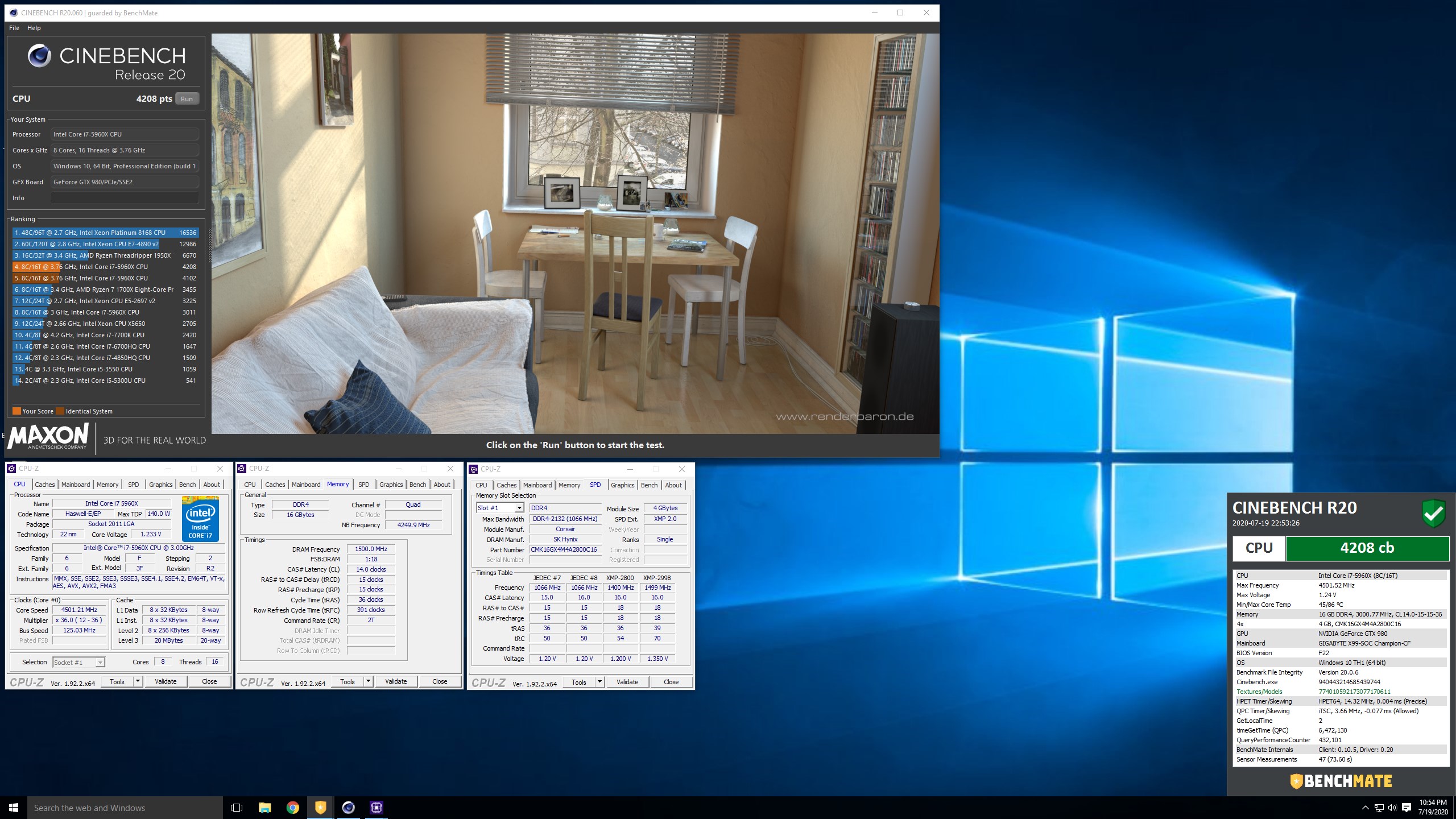The height and width of the screenshot is (819, 1456).
Task: Expand Tools arrow in SPD CPU-Z window
Action: point(599,682)
